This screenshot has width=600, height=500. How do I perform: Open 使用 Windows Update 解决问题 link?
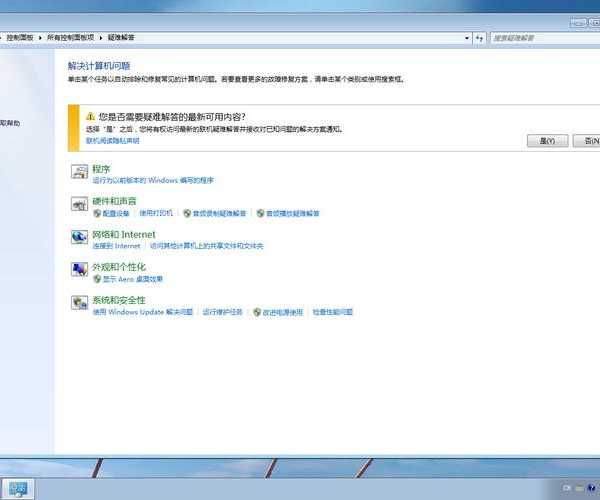[x=143, y=312]
